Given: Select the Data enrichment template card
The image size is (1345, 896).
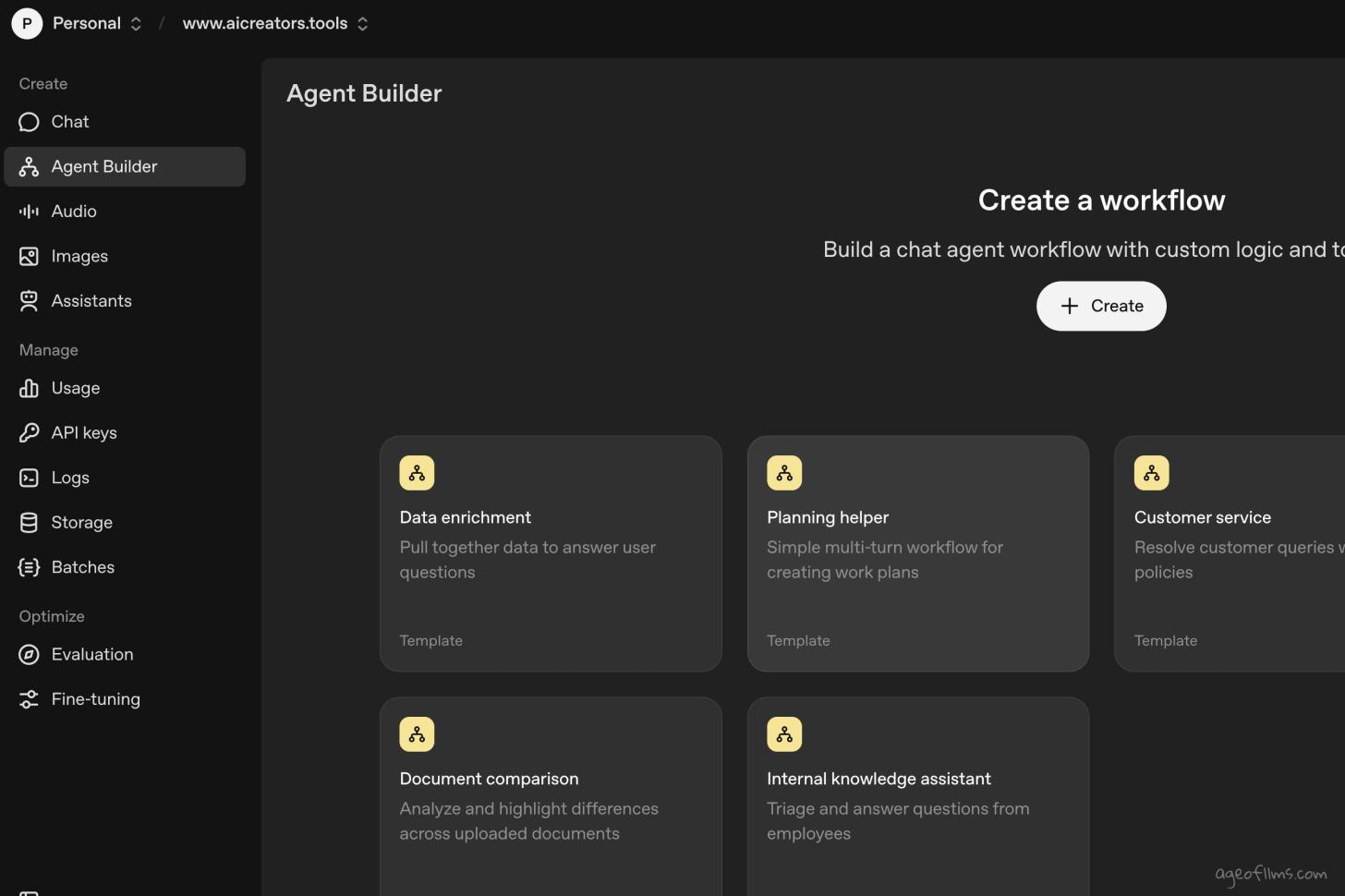Looking at the screenshot, I should pyautogui.click(x=551, y=554).
